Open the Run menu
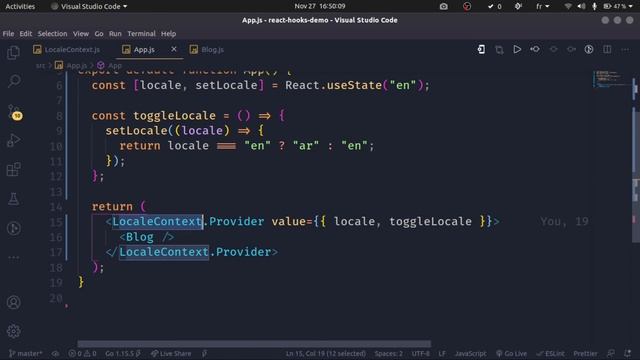 coord(115,33)
